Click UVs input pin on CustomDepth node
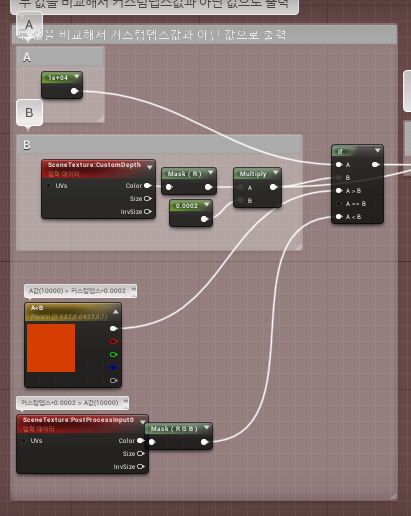411x516 pixels. point(49,186)
